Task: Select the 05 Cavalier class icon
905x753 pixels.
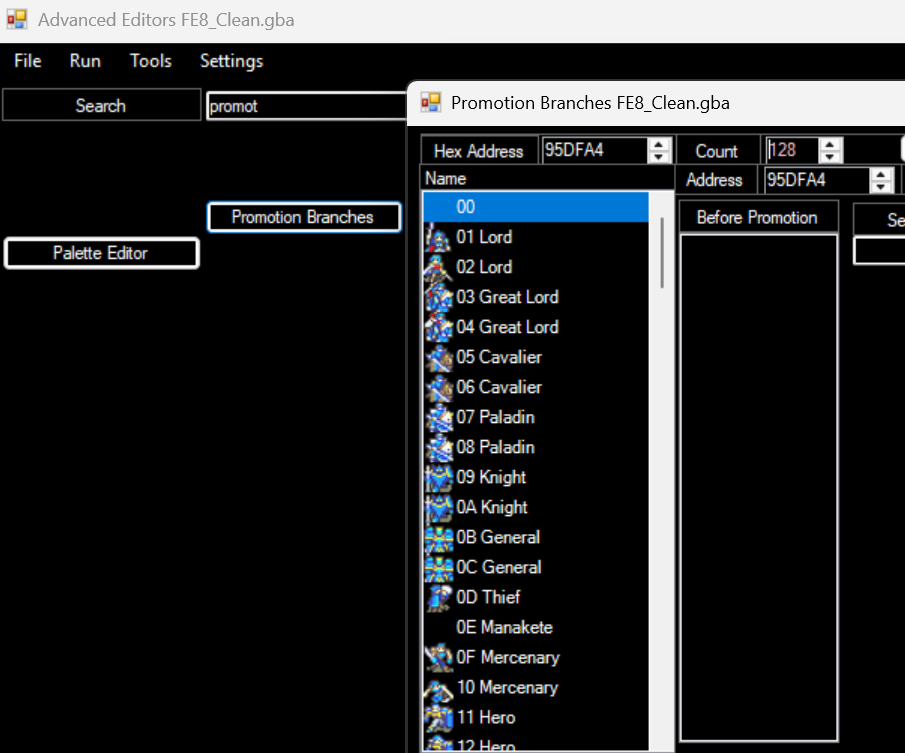Action: click(439, 357)
